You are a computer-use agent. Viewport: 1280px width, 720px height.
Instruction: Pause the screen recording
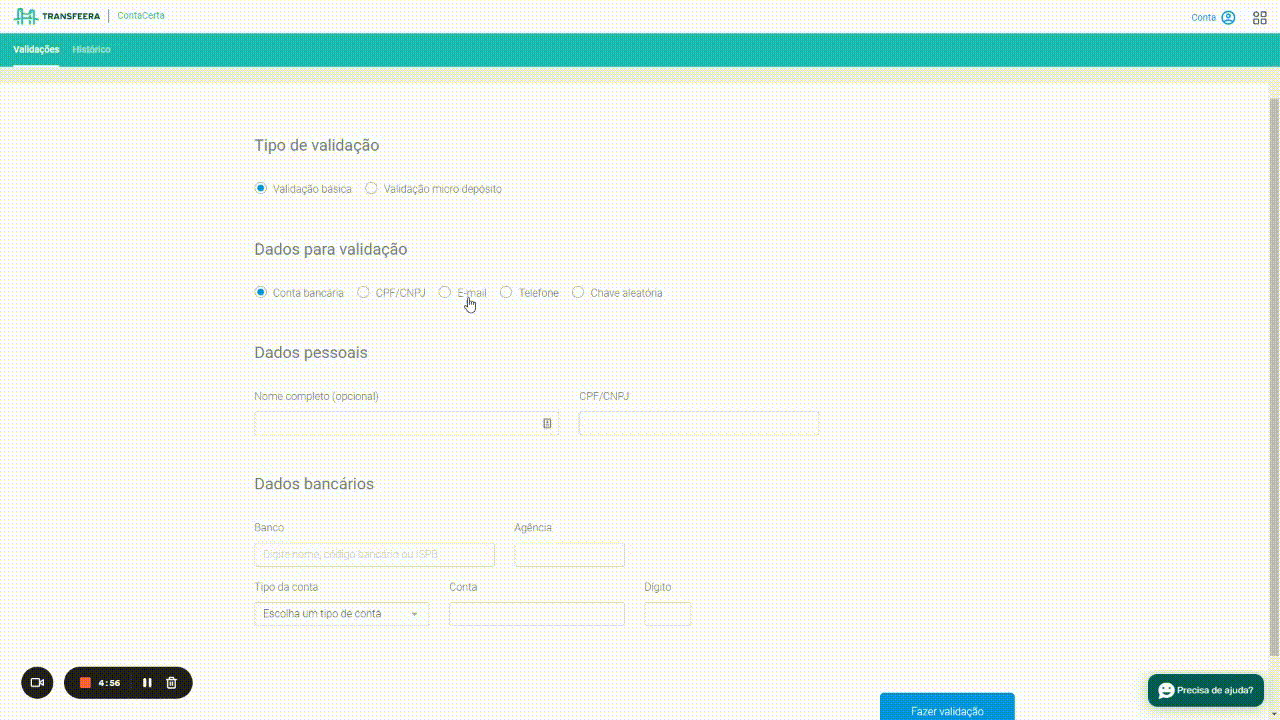click(x=146, y=682)
